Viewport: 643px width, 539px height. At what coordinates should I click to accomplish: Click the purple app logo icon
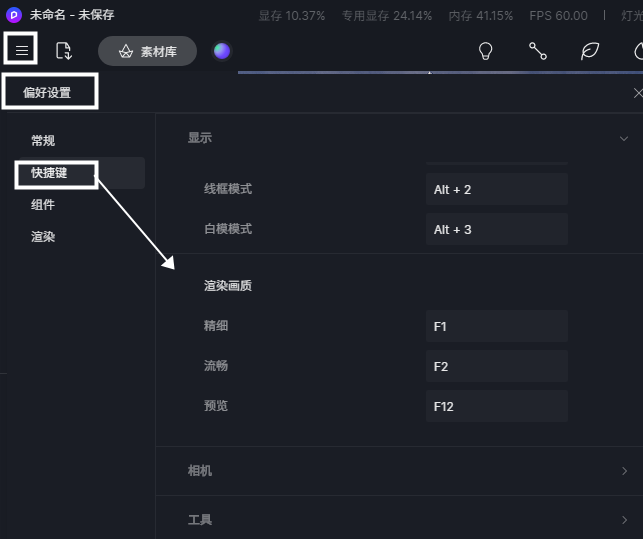[14, 15]
